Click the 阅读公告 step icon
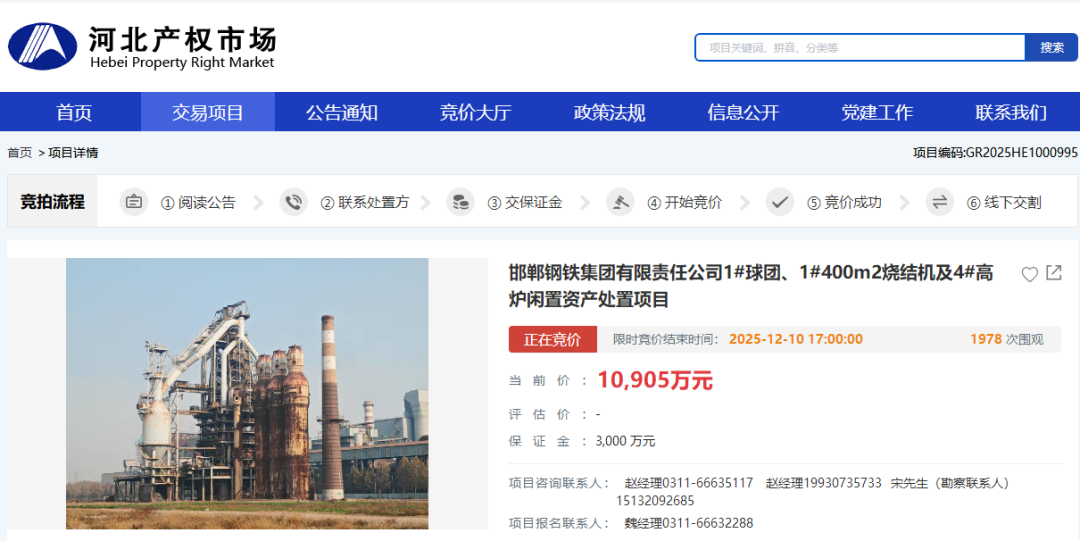Image resolution: width=1080 pixels, height=541 pixels. pyautogui.click(x=134, y=203)
